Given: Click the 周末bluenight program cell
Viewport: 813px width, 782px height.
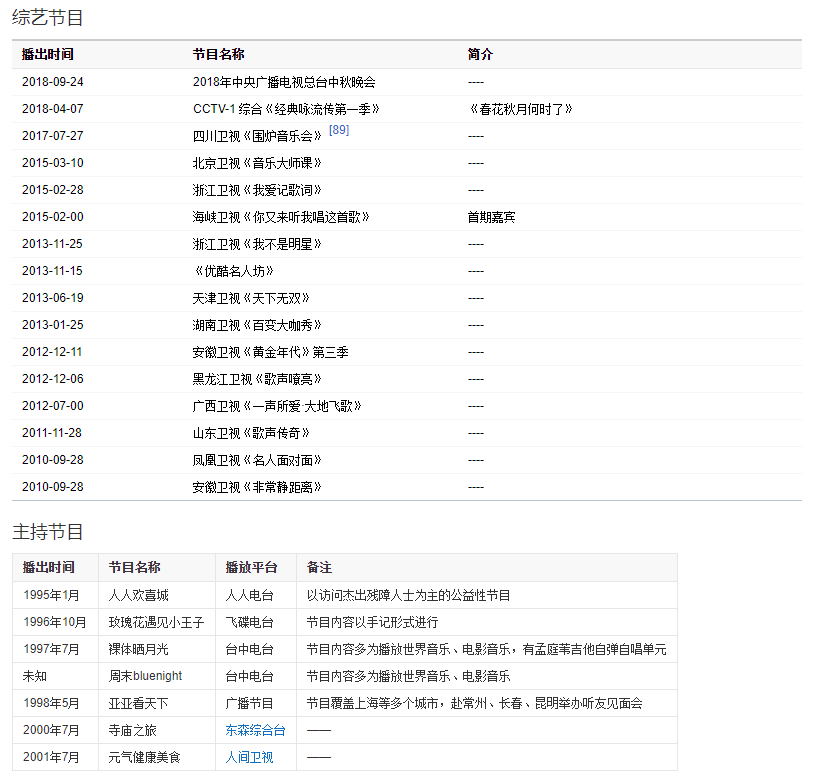Looking at the screenshot, I should pyautogui.click(x=145, y=676).
